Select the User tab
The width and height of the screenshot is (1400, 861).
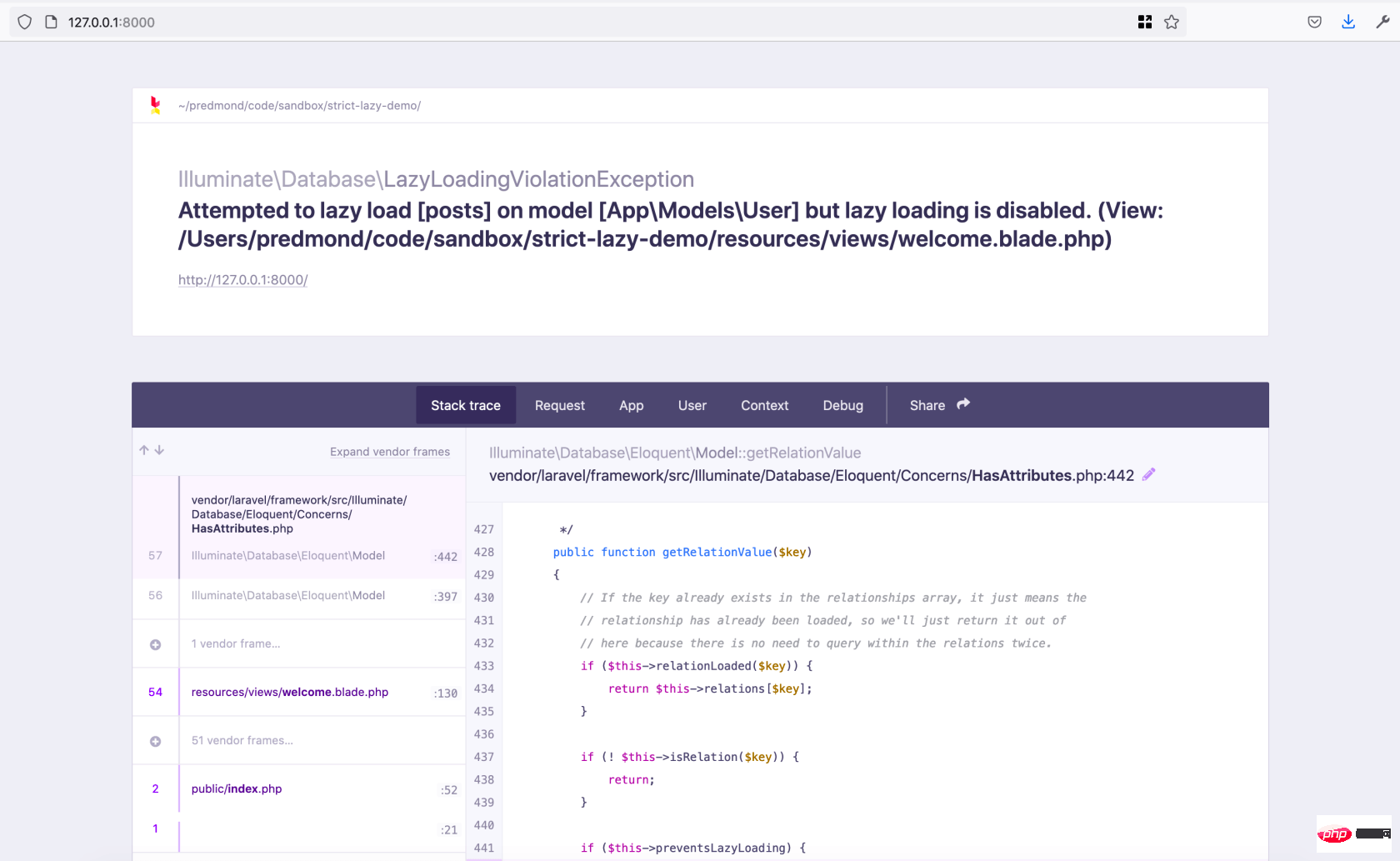click(692, 405)
